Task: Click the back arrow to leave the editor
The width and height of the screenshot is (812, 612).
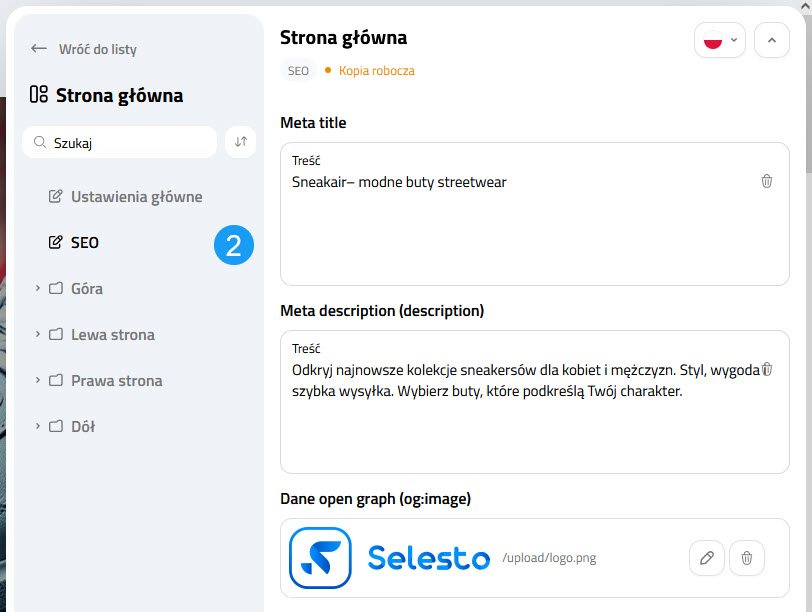Action: point(37,48)
